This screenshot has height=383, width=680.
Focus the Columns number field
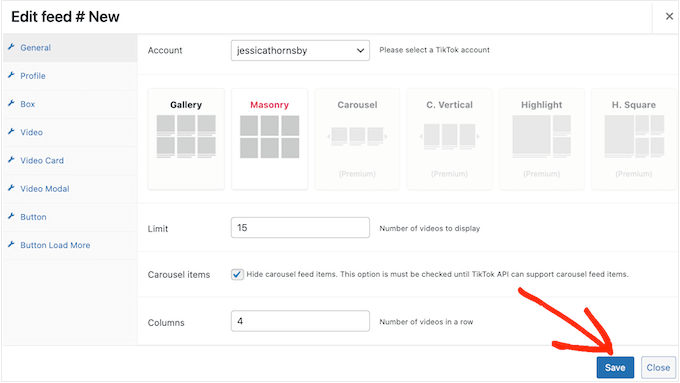click(300, 321)
